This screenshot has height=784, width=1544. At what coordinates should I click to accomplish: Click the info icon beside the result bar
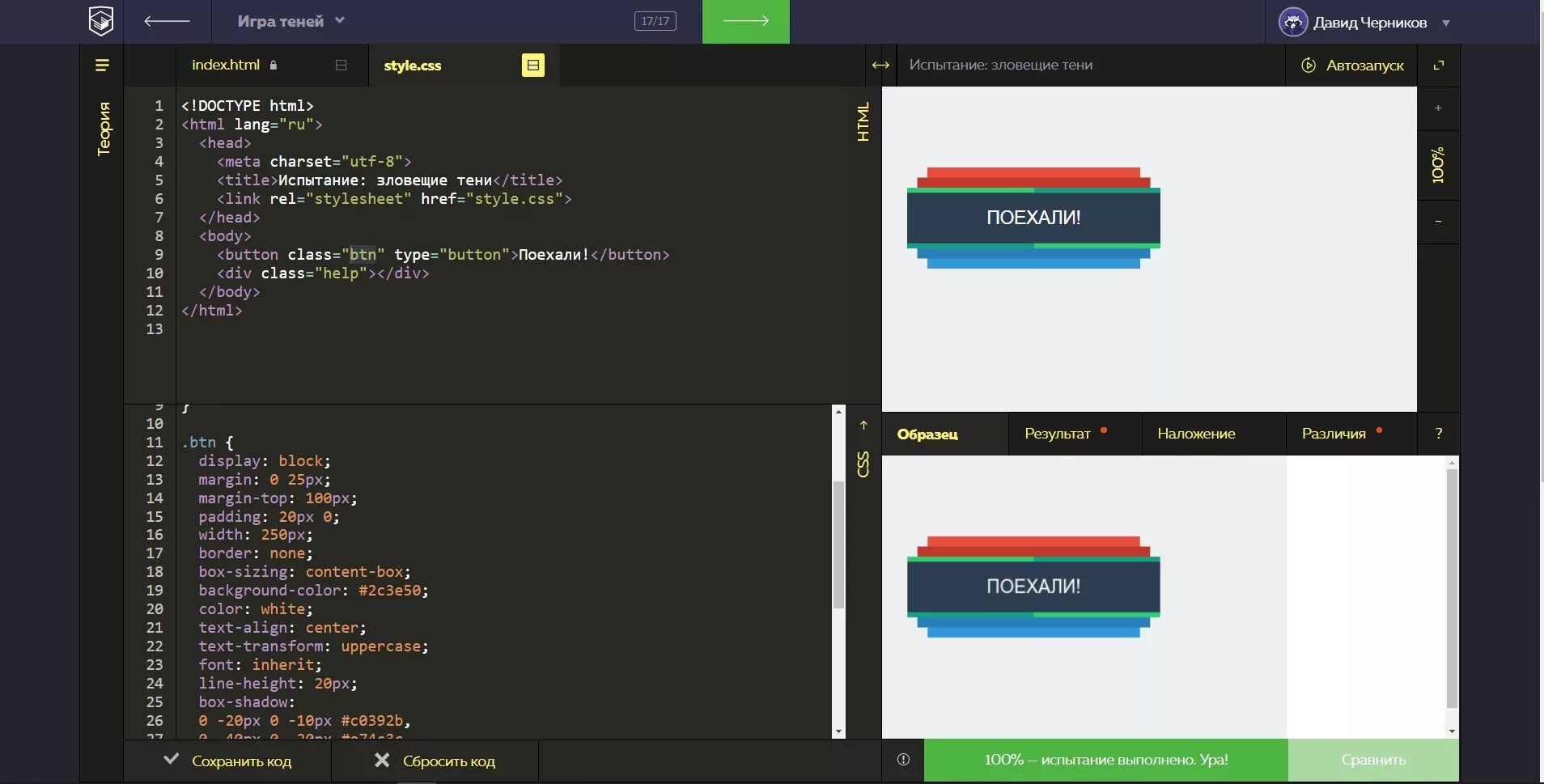pyautogui.click(x=903, y=760)
